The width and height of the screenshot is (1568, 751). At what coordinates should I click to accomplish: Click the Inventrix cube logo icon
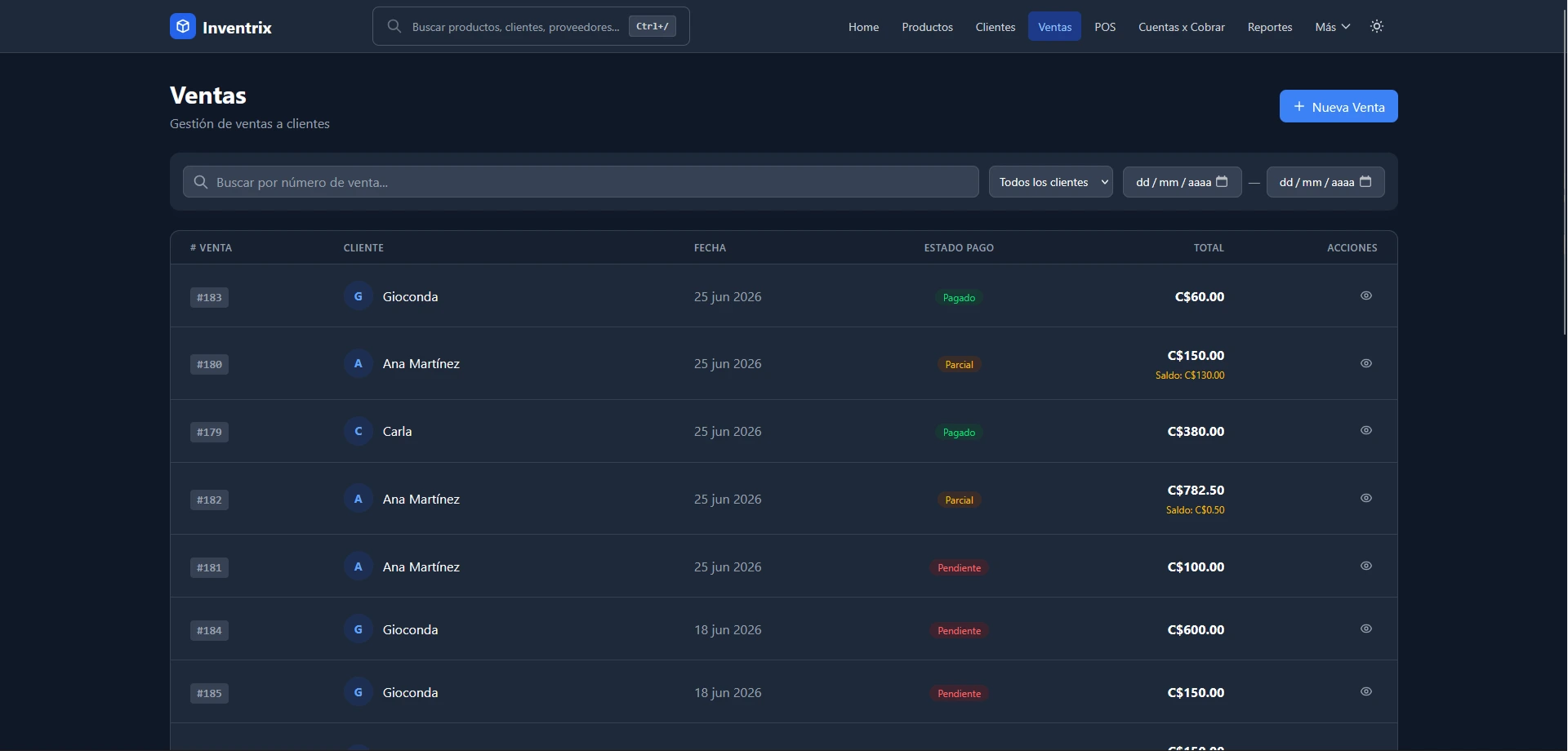pyautogui.click(x=183, y=26)
